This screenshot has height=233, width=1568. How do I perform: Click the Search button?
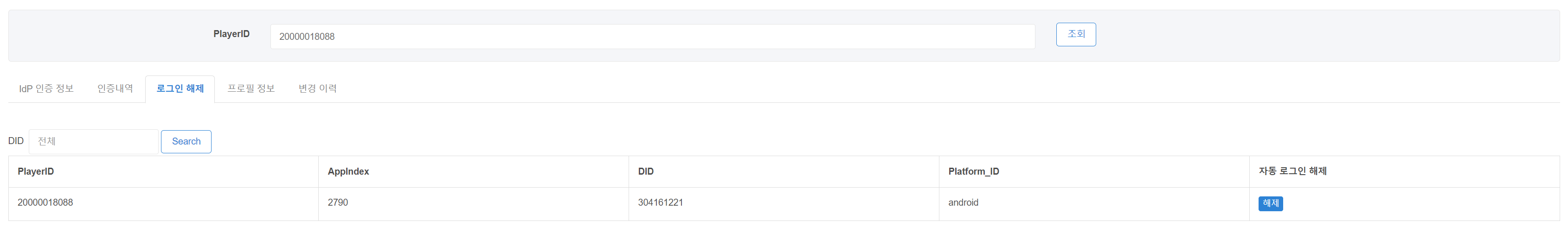point(186,142)
